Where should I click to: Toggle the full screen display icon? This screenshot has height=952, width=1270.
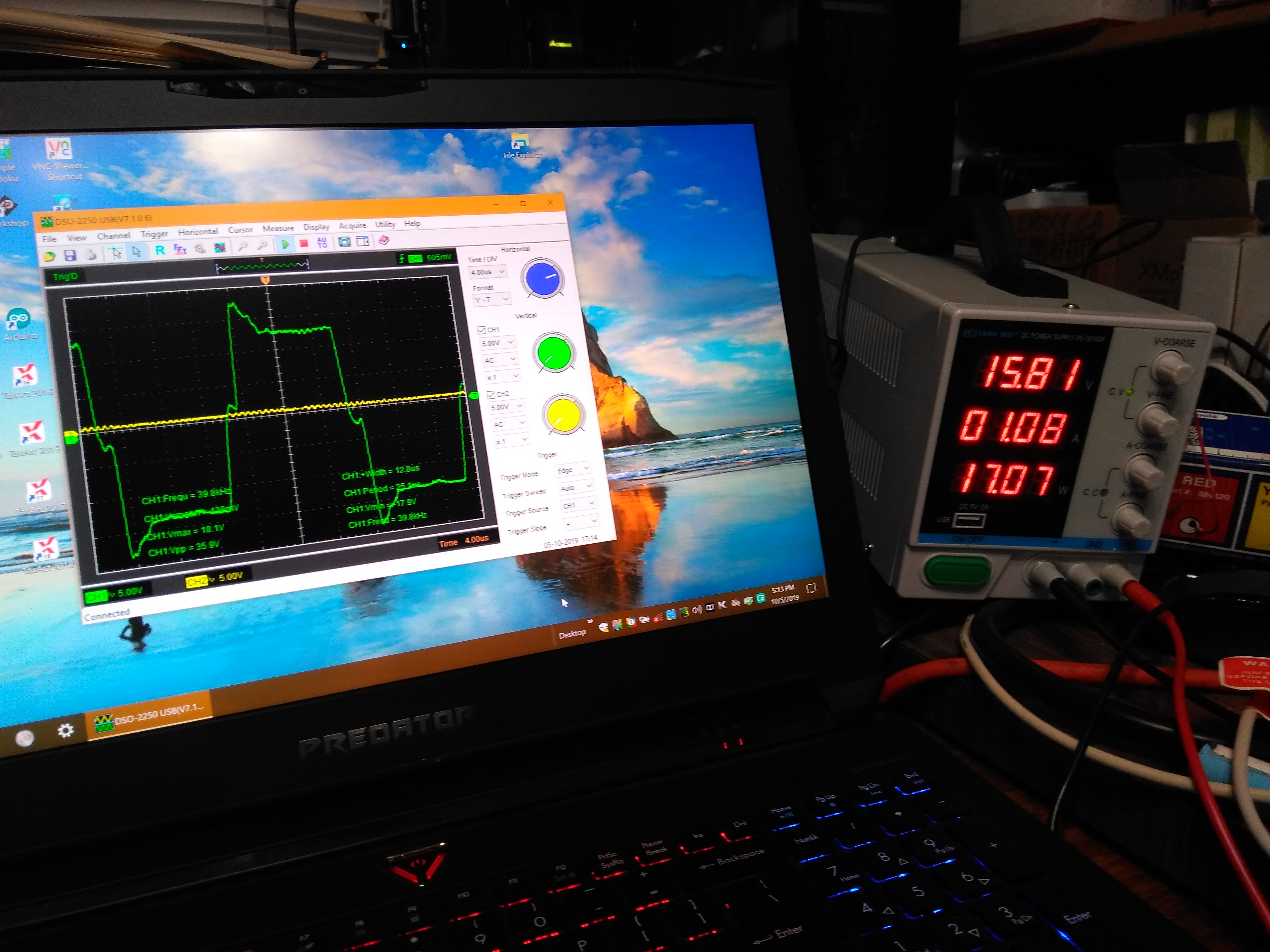click(x=344, y=241)
